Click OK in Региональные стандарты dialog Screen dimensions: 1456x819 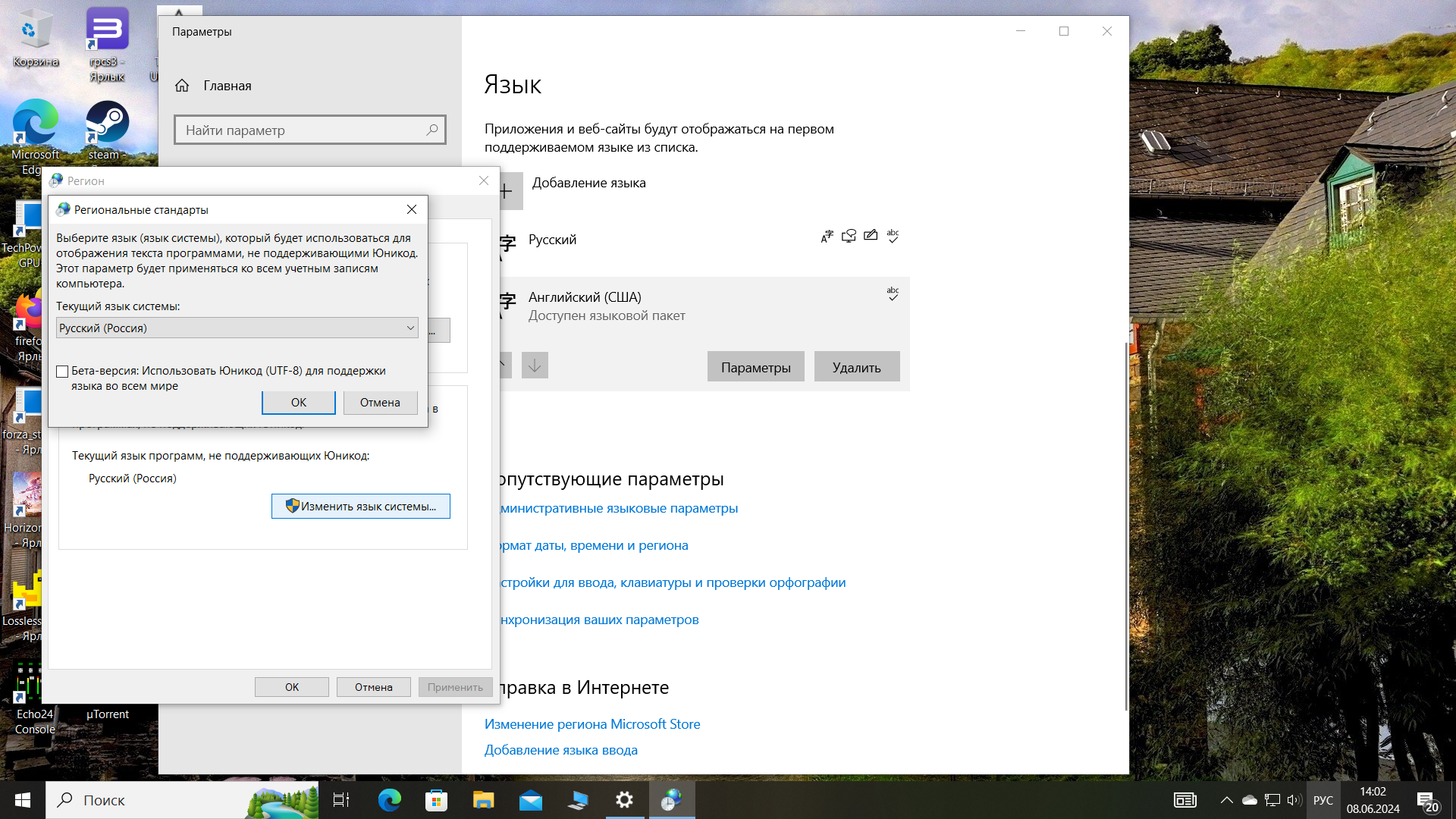click(x=299, y=403)
